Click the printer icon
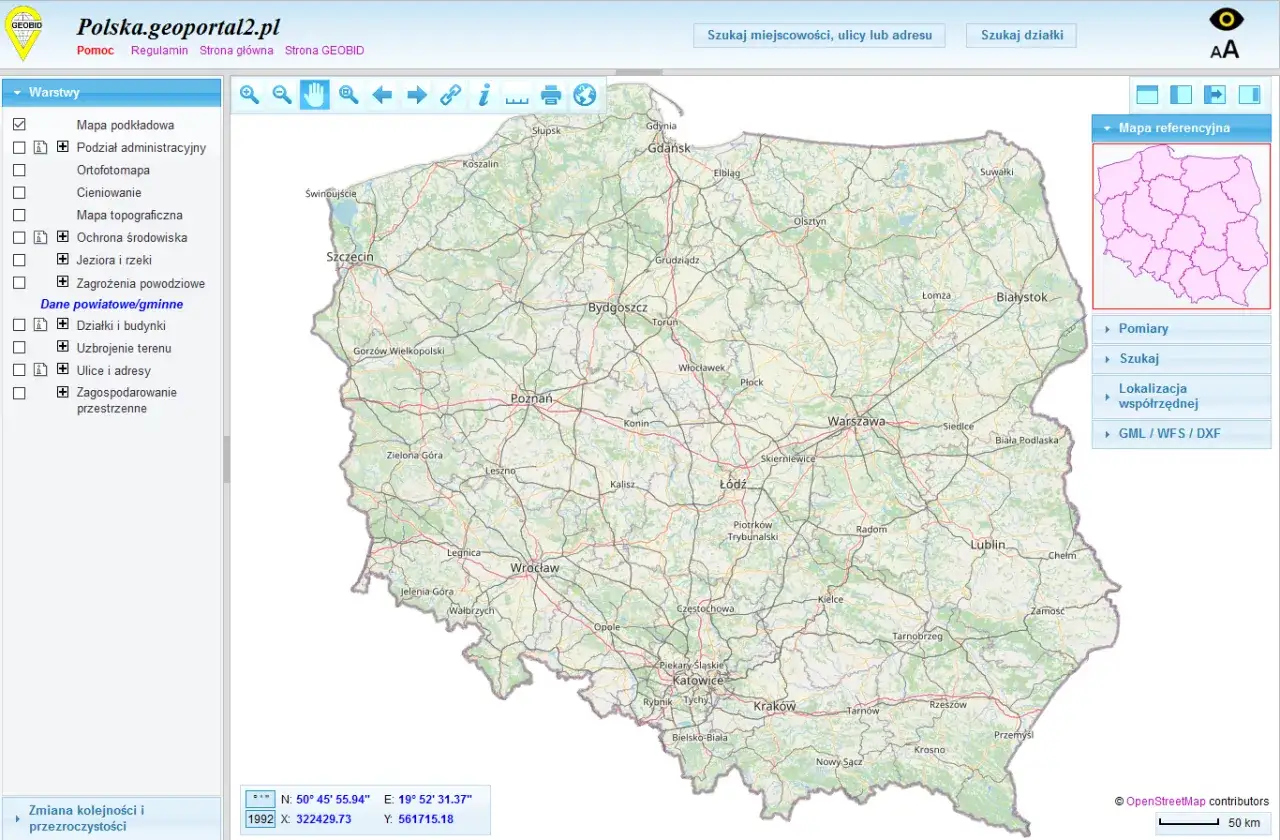The height and width of the screenshot is (840, 1280). click(x=551, y=95)
